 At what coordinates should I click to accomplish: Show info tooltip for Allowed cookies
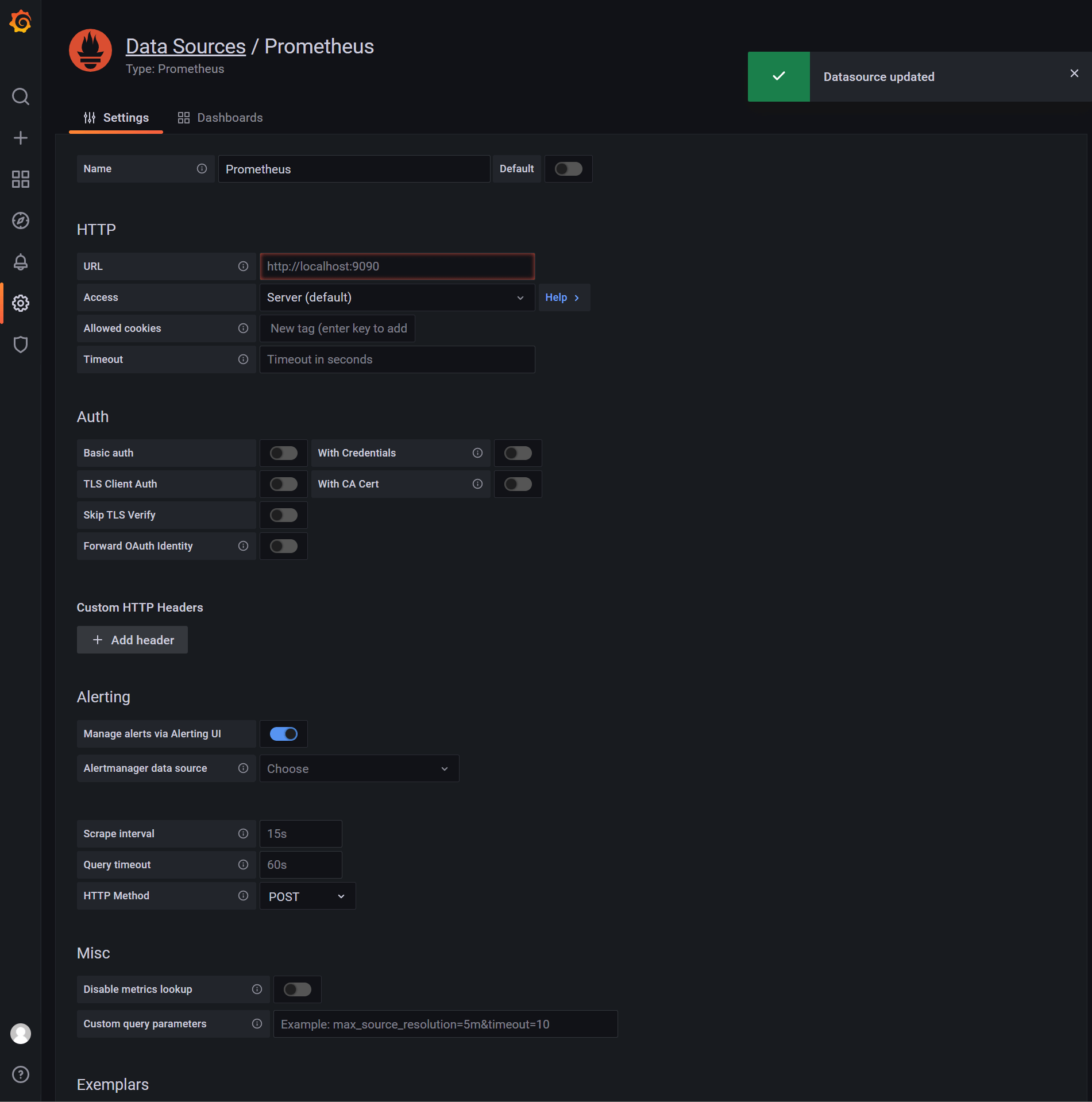tap(243, 328)
